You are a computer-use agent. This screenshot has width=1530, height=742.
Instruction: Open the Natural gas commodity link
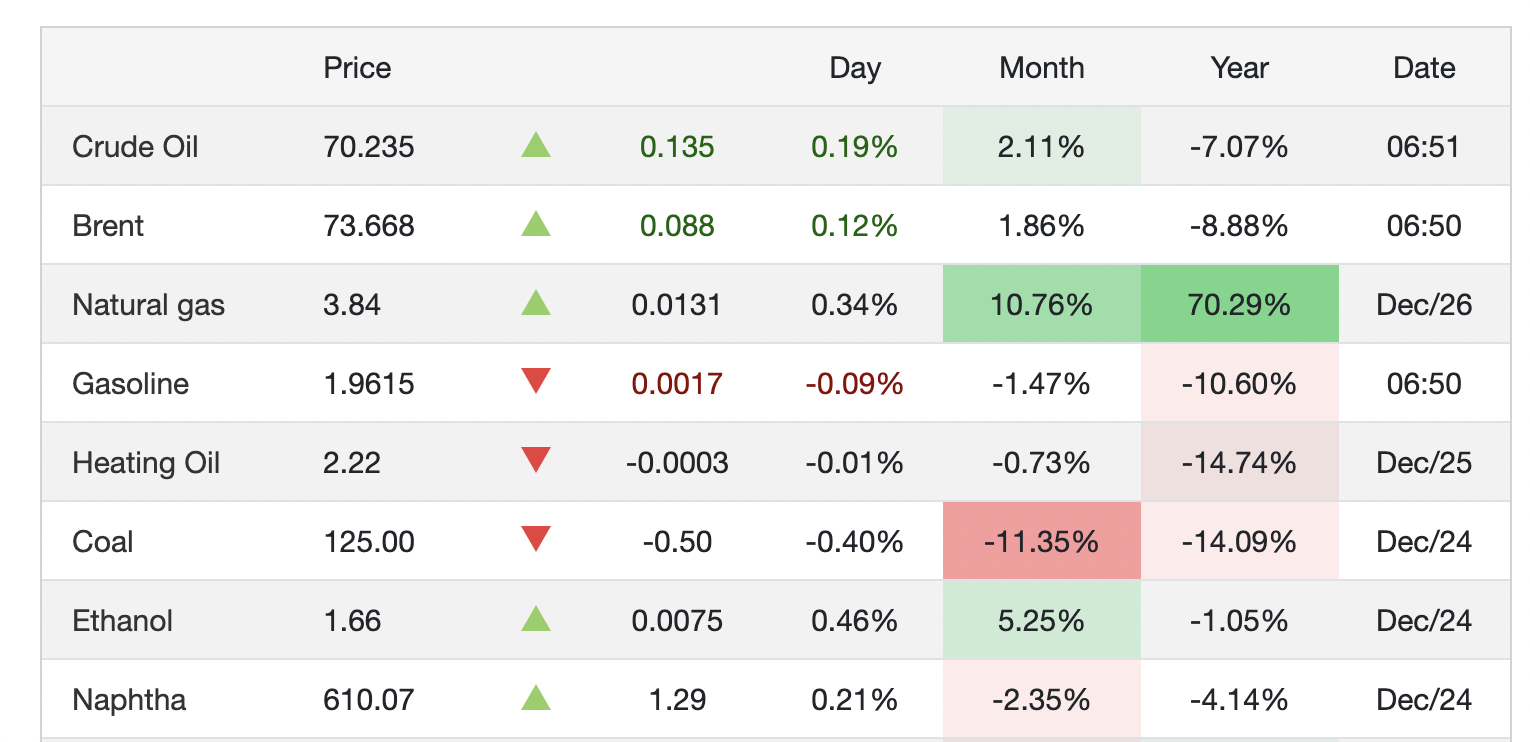click(148, 305)
